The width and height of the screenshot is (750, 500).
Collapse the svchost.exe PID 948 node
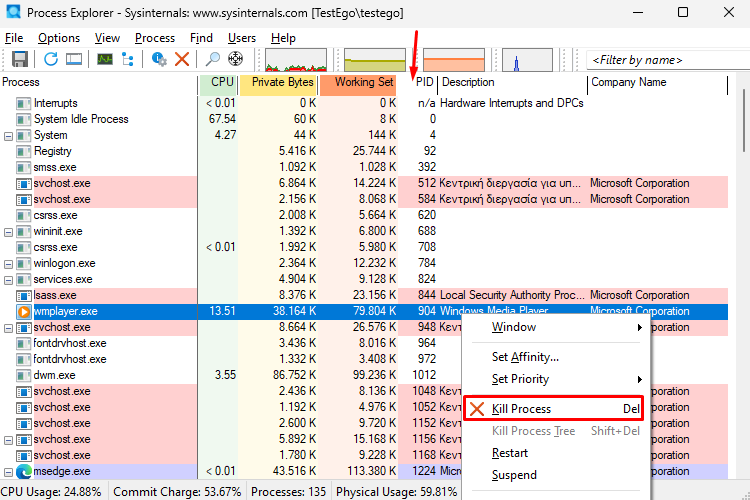tap(8, 328)
